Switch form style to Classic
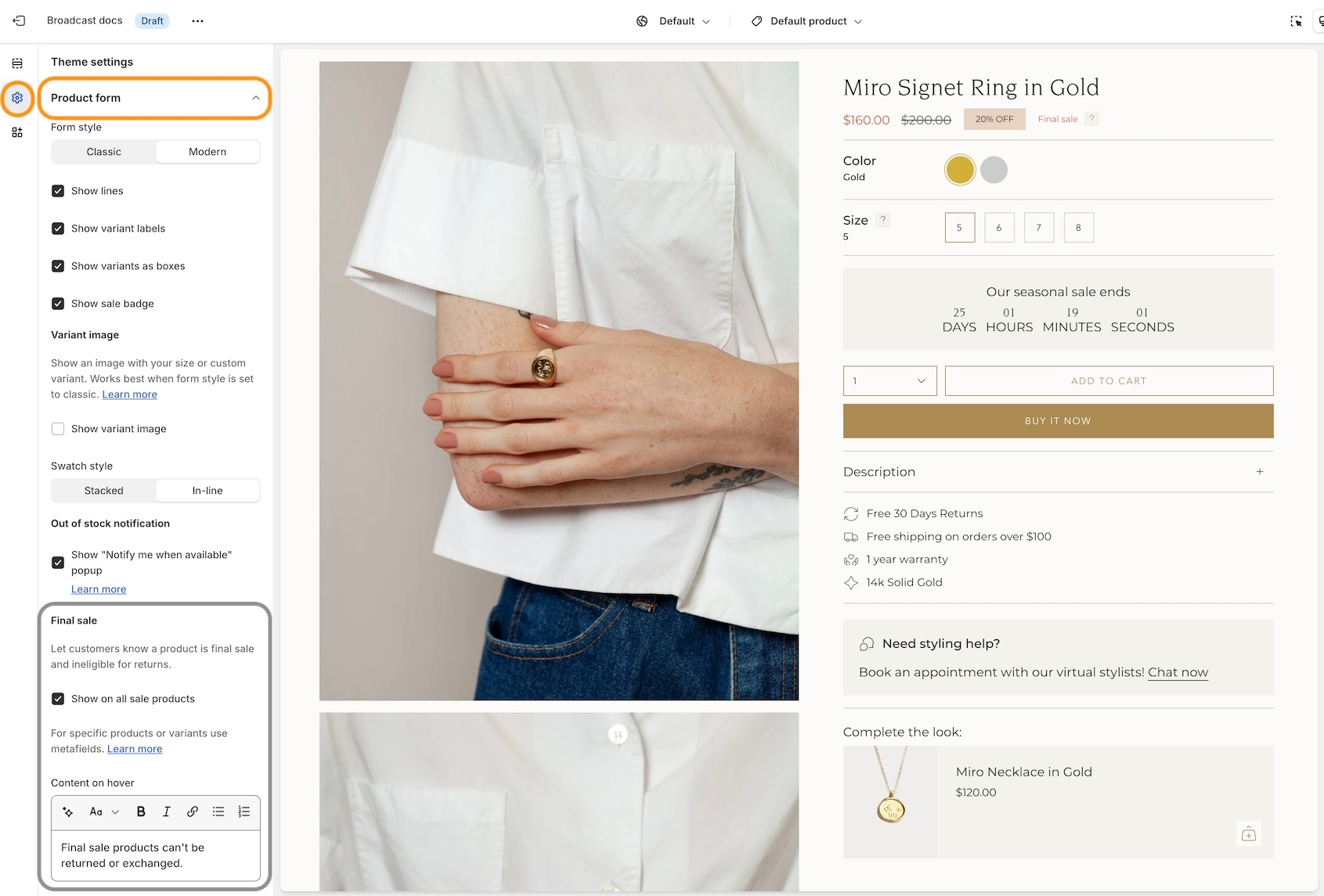Screen dimensions: 1324x896 [x=104, y=152]
